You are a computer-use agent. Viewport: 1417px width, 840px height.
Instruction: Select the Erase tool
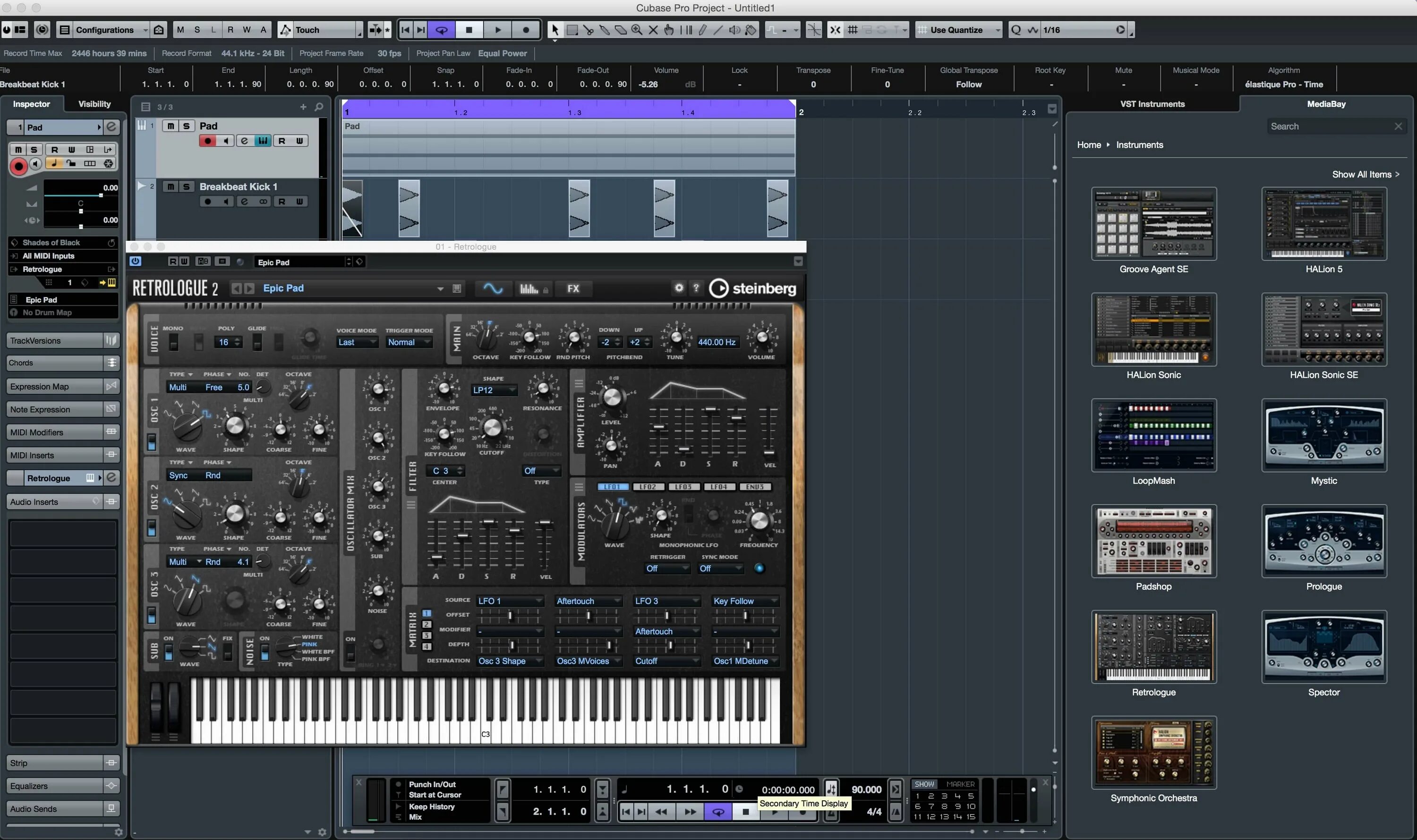621,30
